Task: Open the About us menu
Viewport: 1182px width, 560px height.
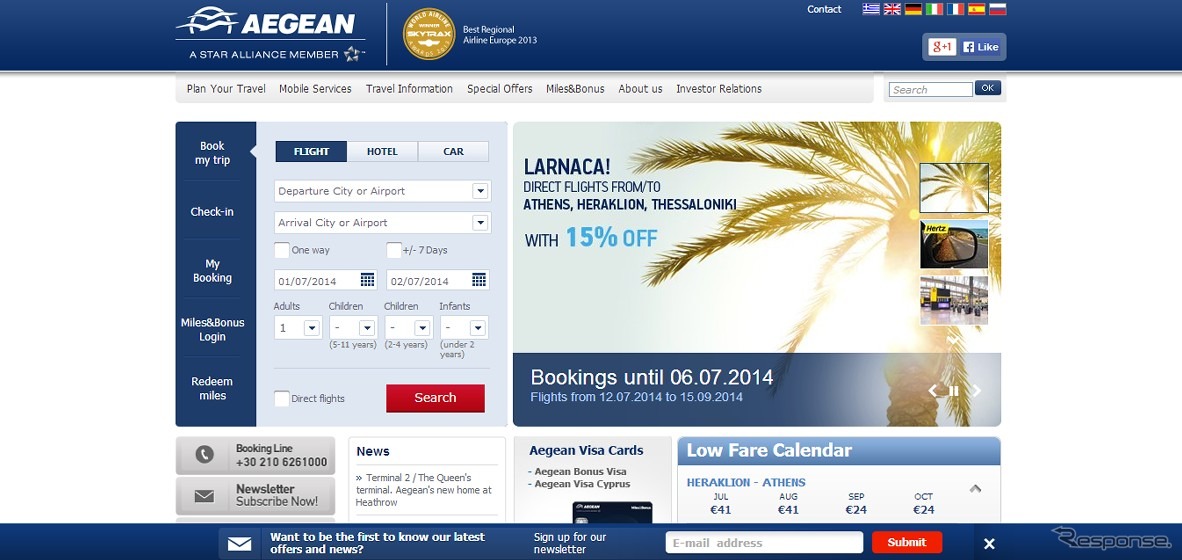Action: click(x=640, y=89)
